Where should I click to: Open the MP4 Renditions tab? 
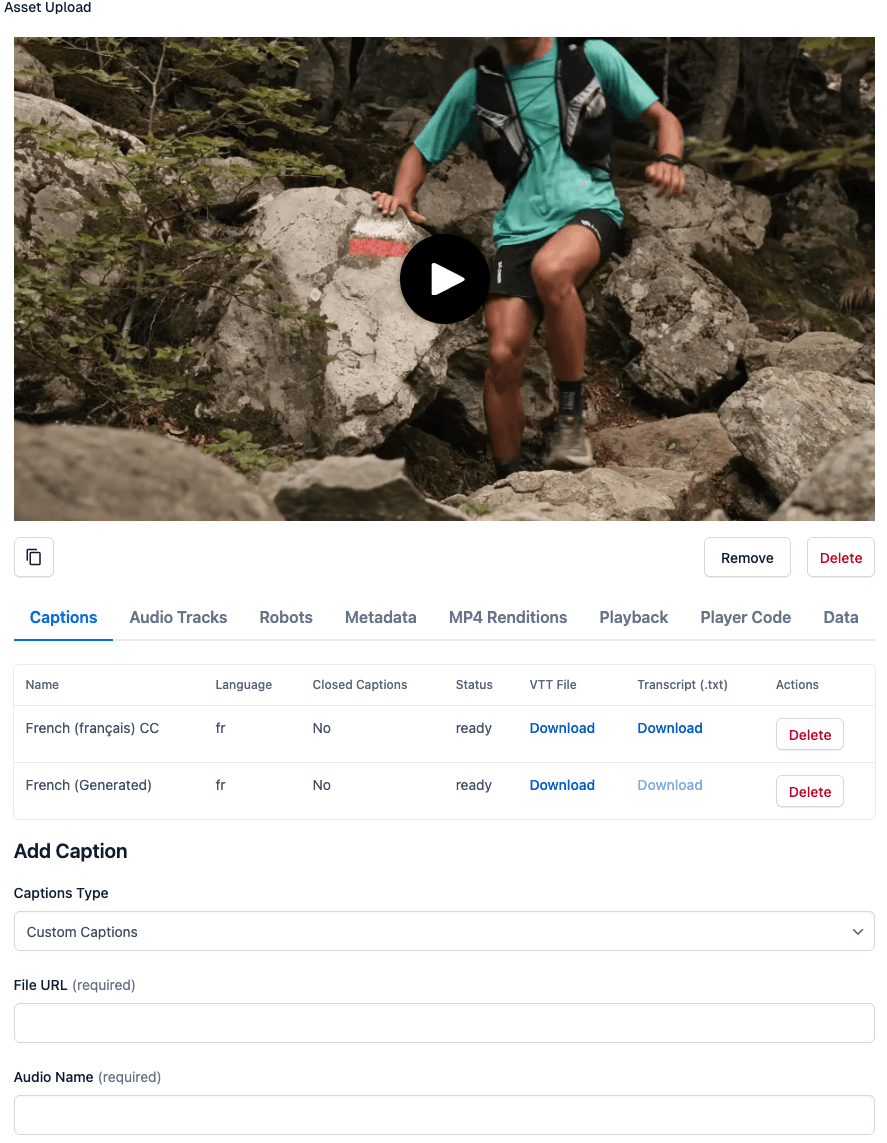point(508,617)
